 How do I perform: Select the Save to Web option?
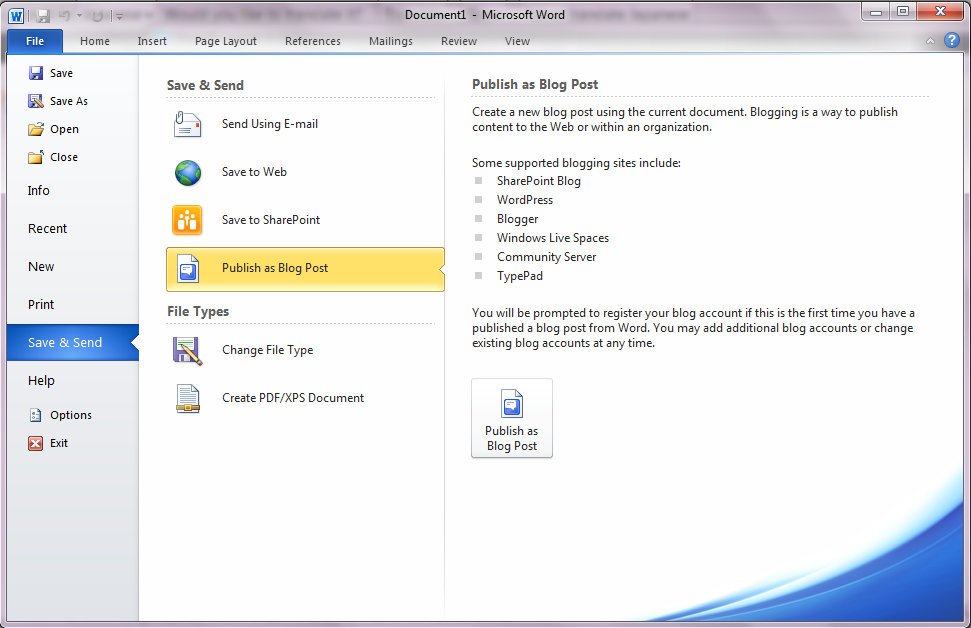click(x=254, y=172)
